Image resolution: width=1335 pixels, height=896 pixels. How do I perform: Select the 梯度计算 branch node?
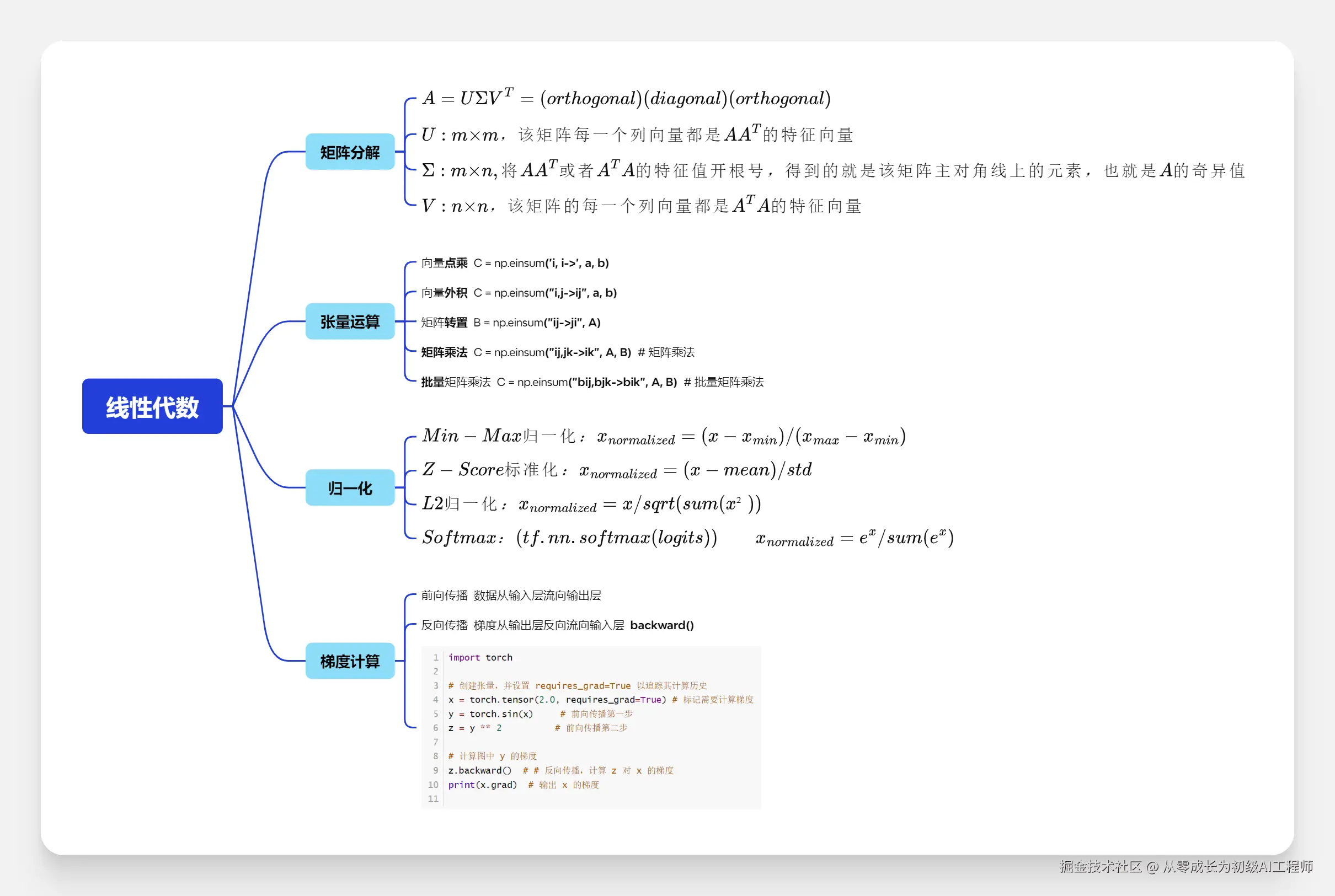point(350,661)
